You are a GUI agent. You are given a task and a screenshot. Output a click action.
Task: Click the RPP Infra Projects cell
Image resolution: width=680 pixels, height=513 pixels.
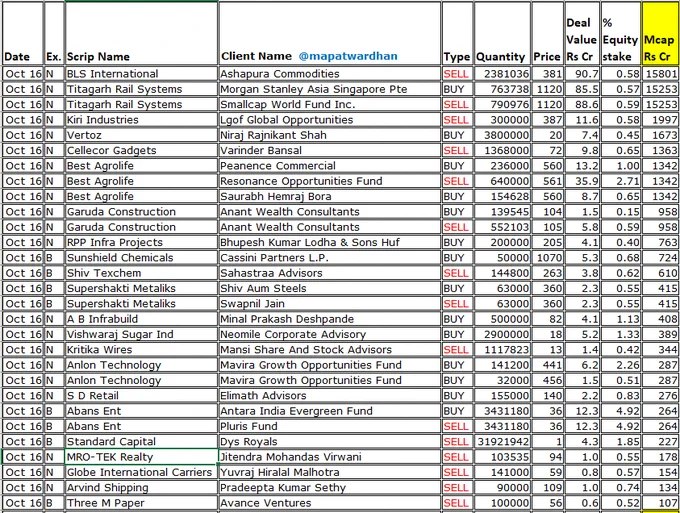[141, 242]
